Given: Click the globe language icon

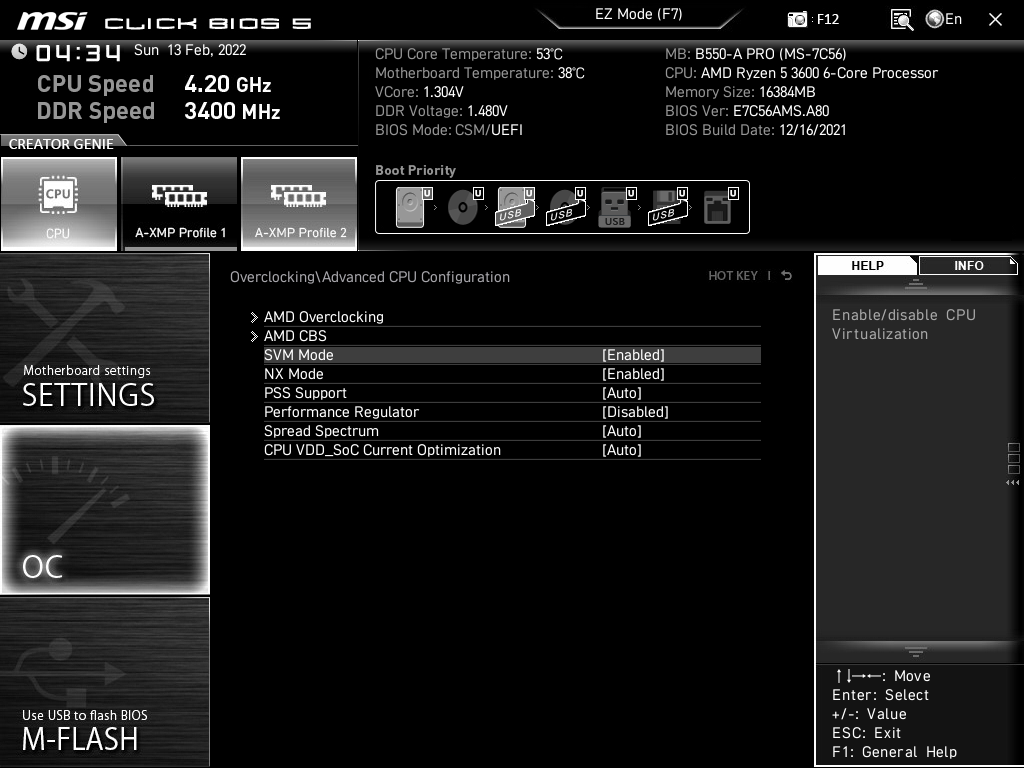Looking at the screenshot, I should click(x=935, y=19).
